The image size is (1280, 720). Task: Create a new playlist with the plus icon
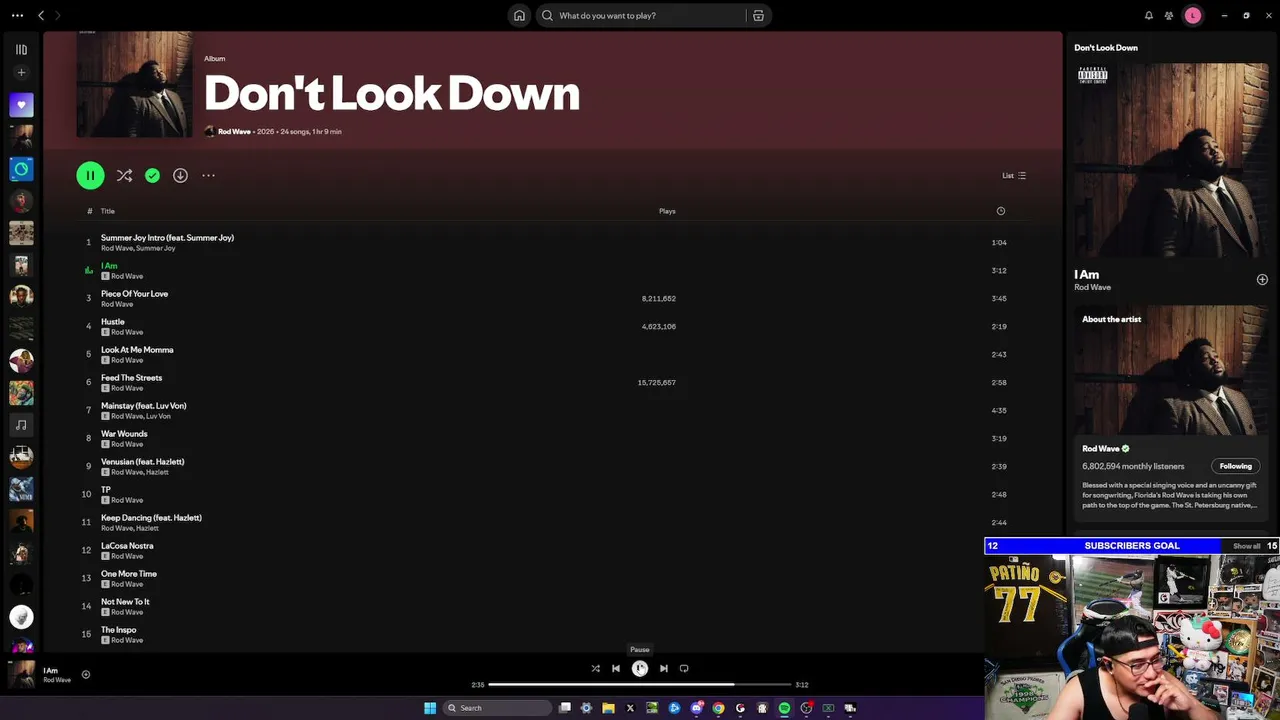point(21,72)
